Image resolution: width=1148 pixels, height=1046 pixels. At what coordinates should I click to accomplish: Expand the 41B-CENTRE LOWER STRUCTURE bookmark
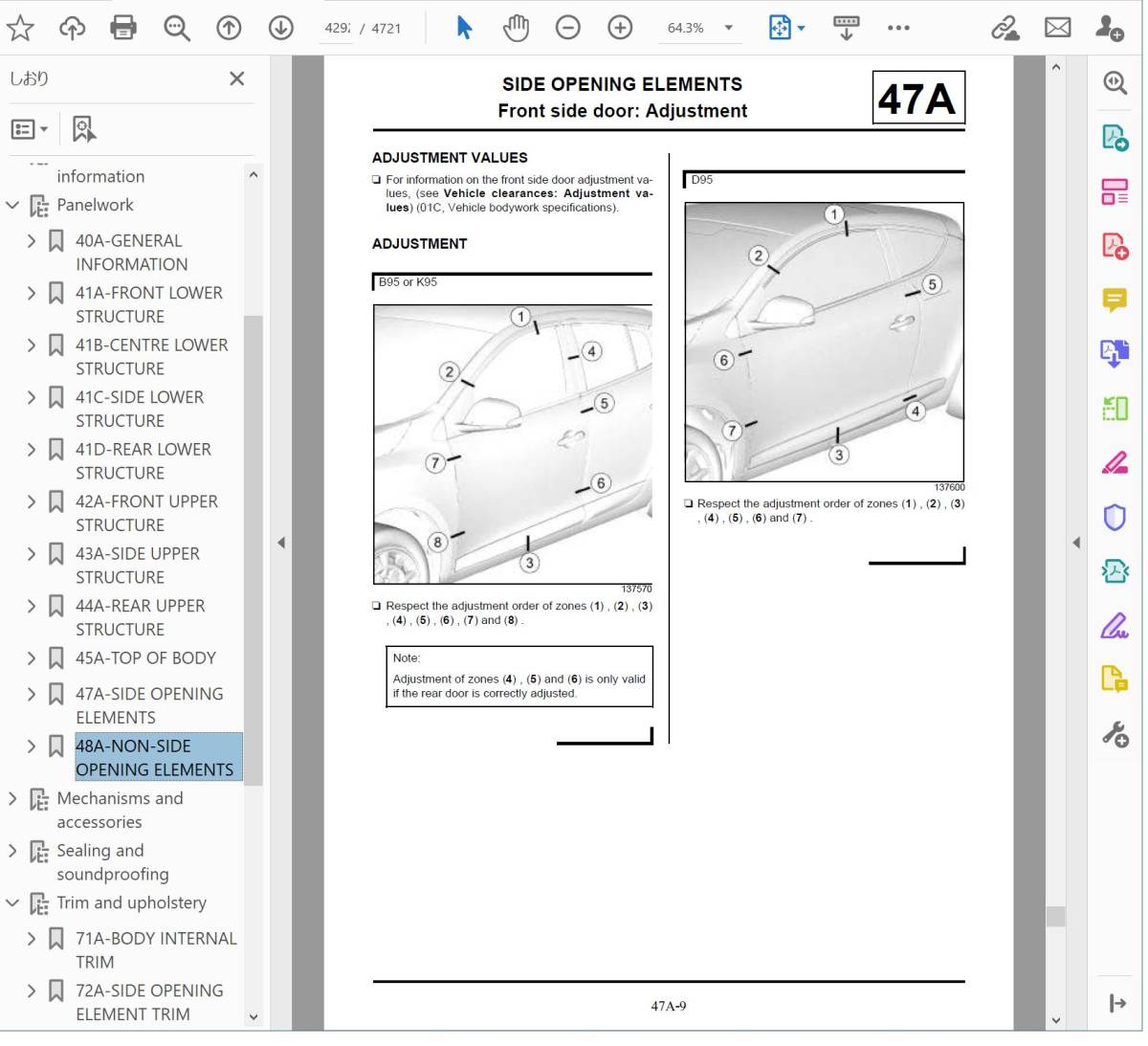[32, 345]
